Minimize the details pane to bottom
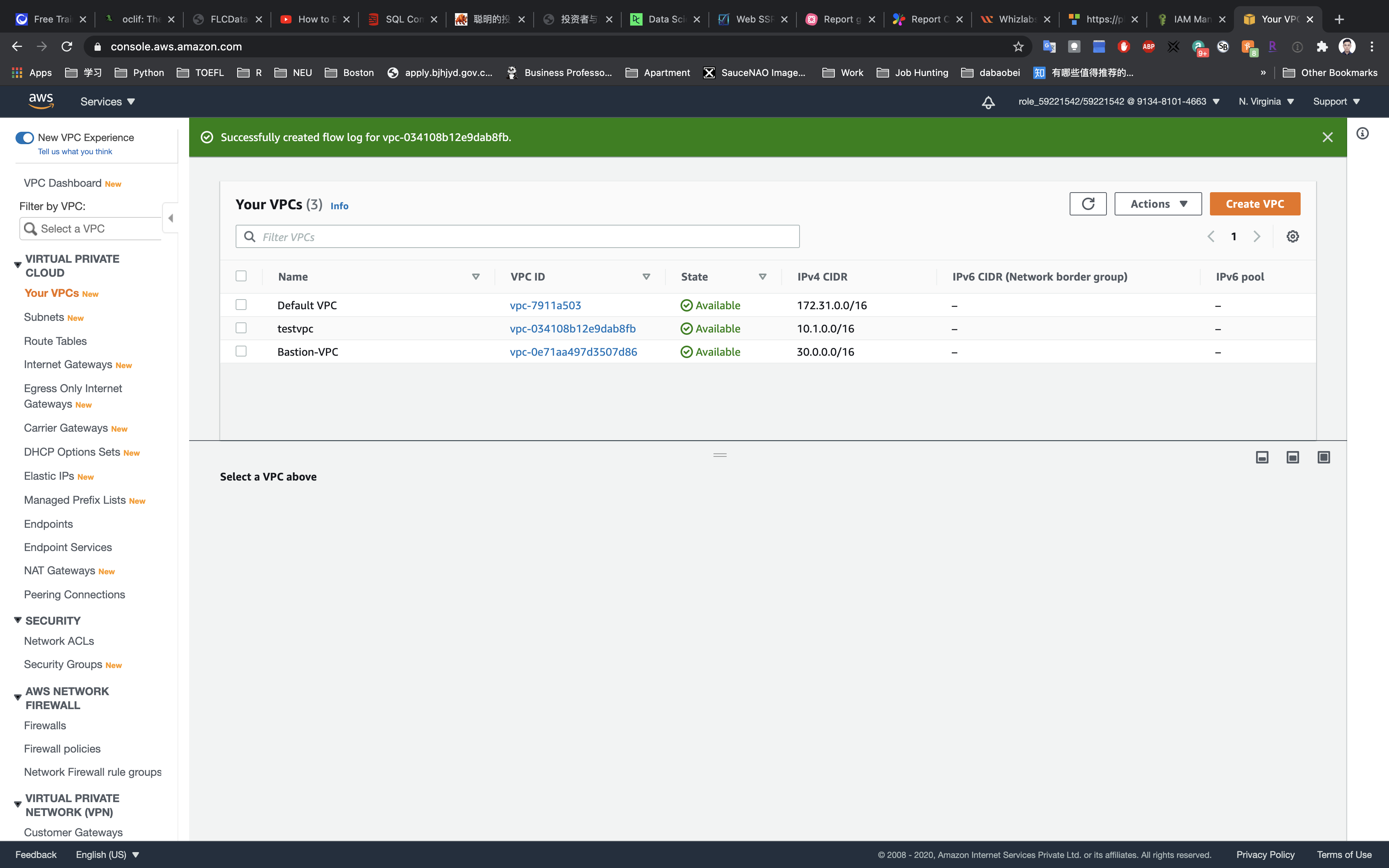The width and height of the screenshot is (1389, 868). point(1261,457)
